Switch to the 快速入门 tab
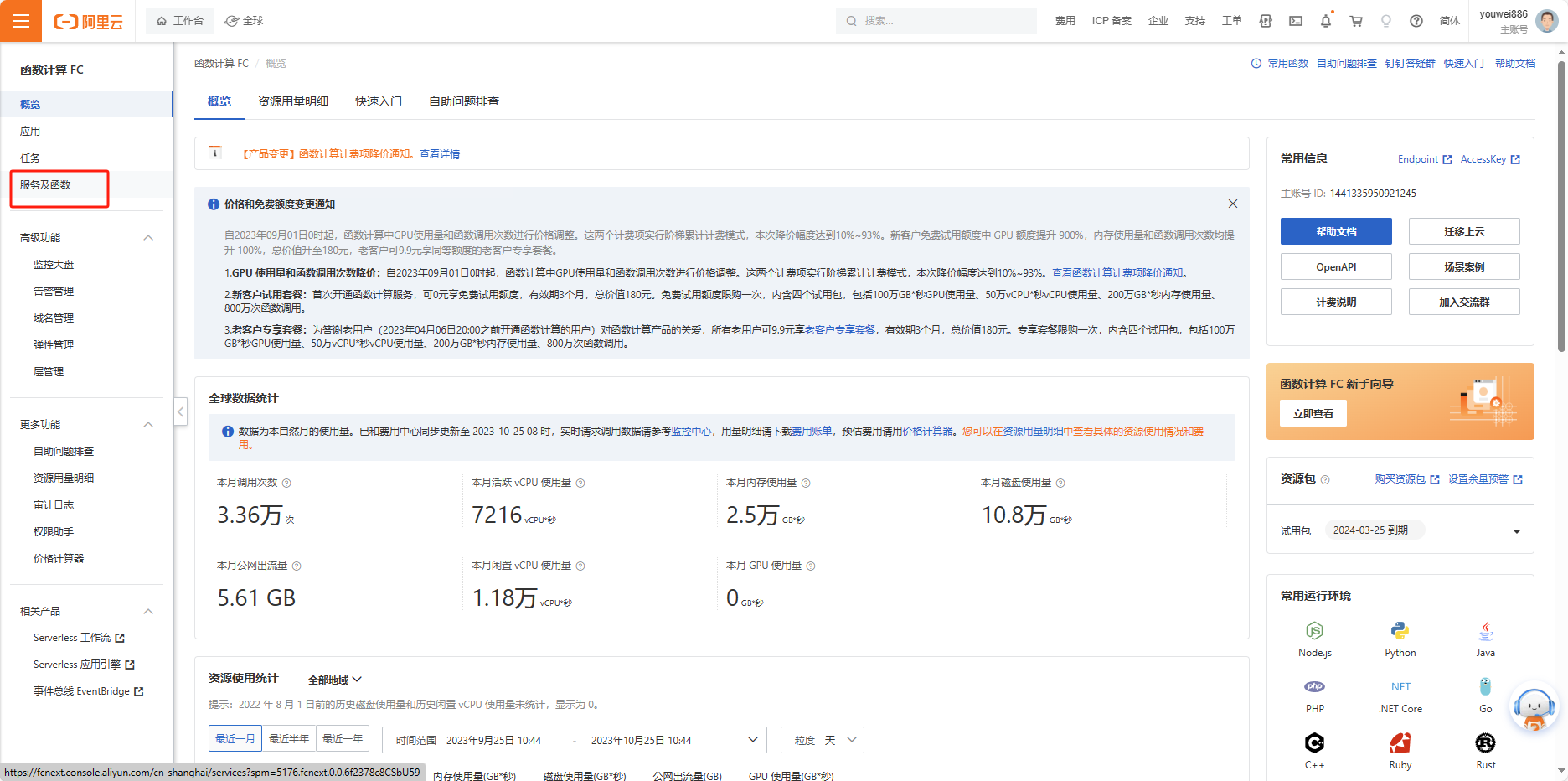Viewport: 1568px width, 781px height. pos(379,101)
